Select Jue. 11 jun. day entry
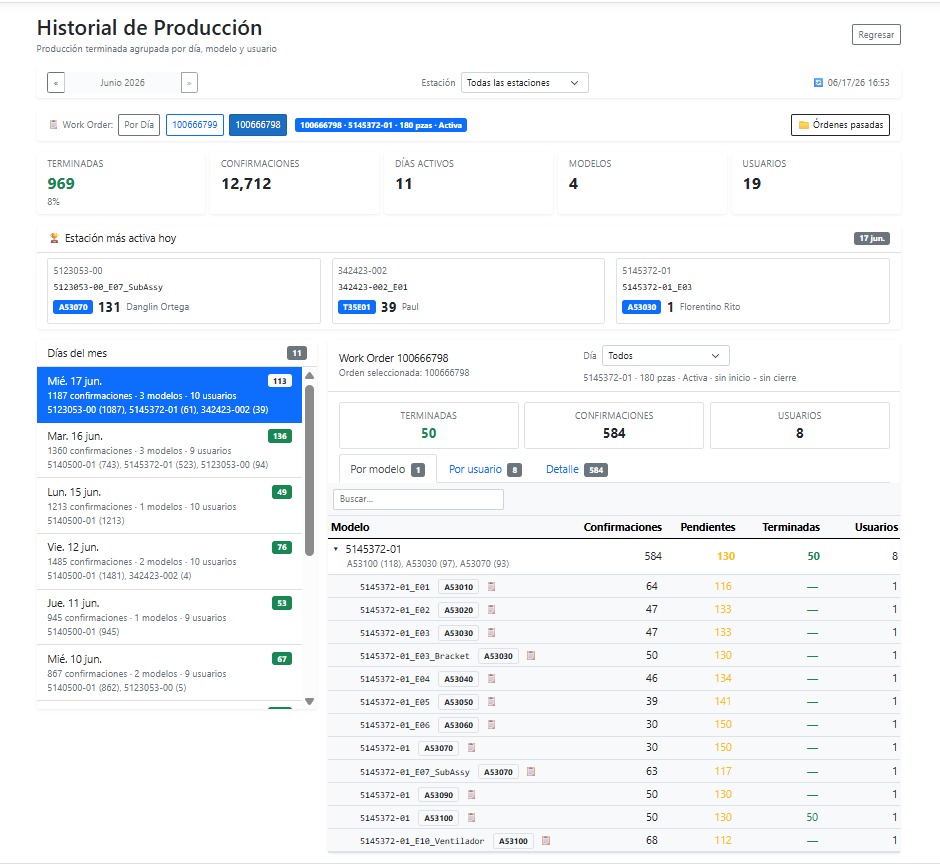This screenshot has width=940, height=865. pyautogui.click(x=169, y=617)
